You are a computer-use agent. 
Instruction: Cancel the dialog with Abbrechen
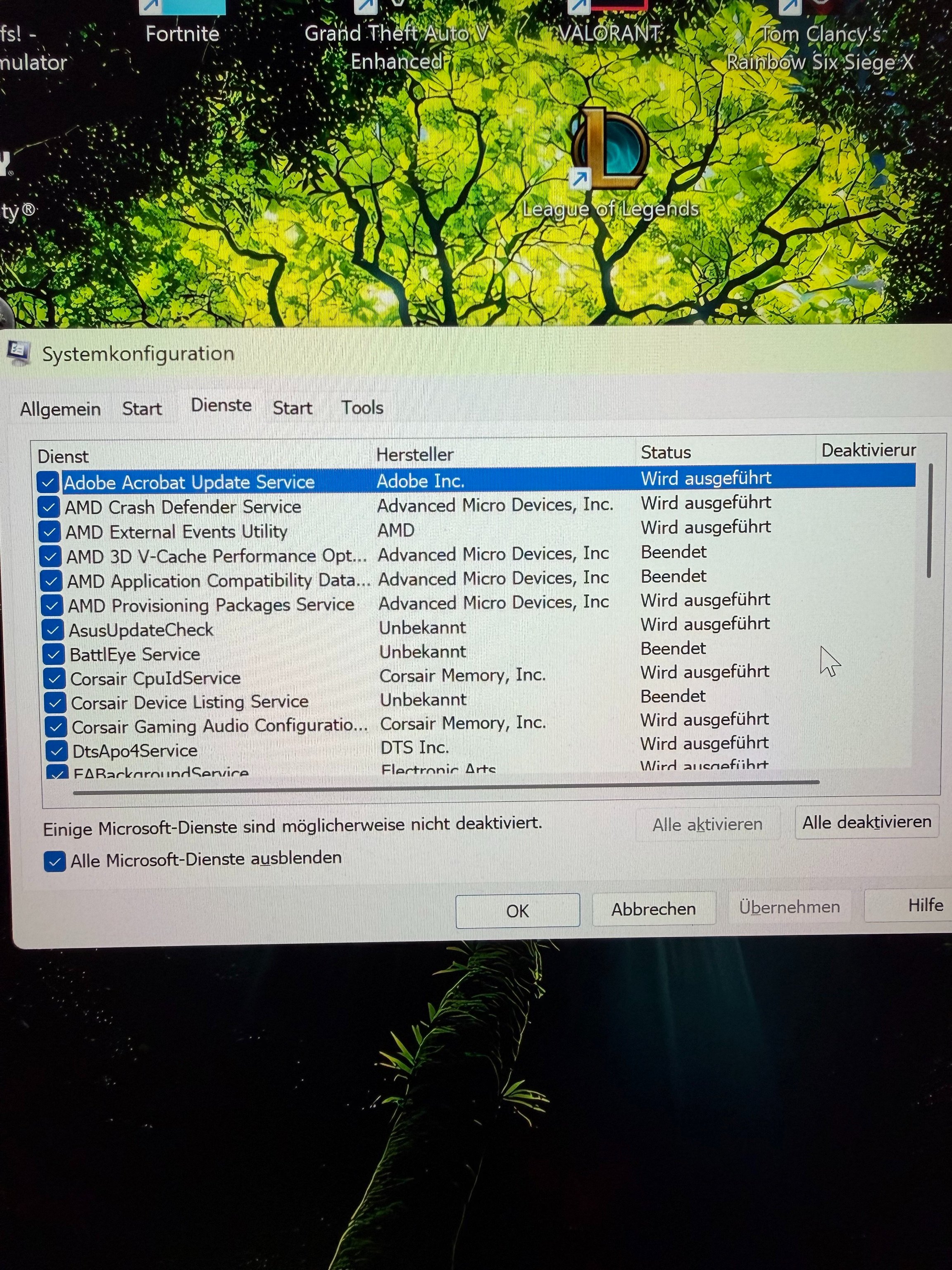tap(654, 909)
